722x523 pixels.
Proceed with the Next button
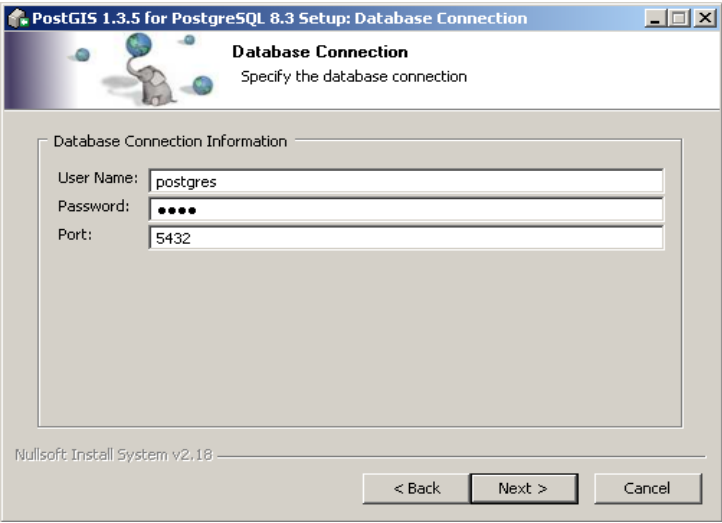(524, 488)
